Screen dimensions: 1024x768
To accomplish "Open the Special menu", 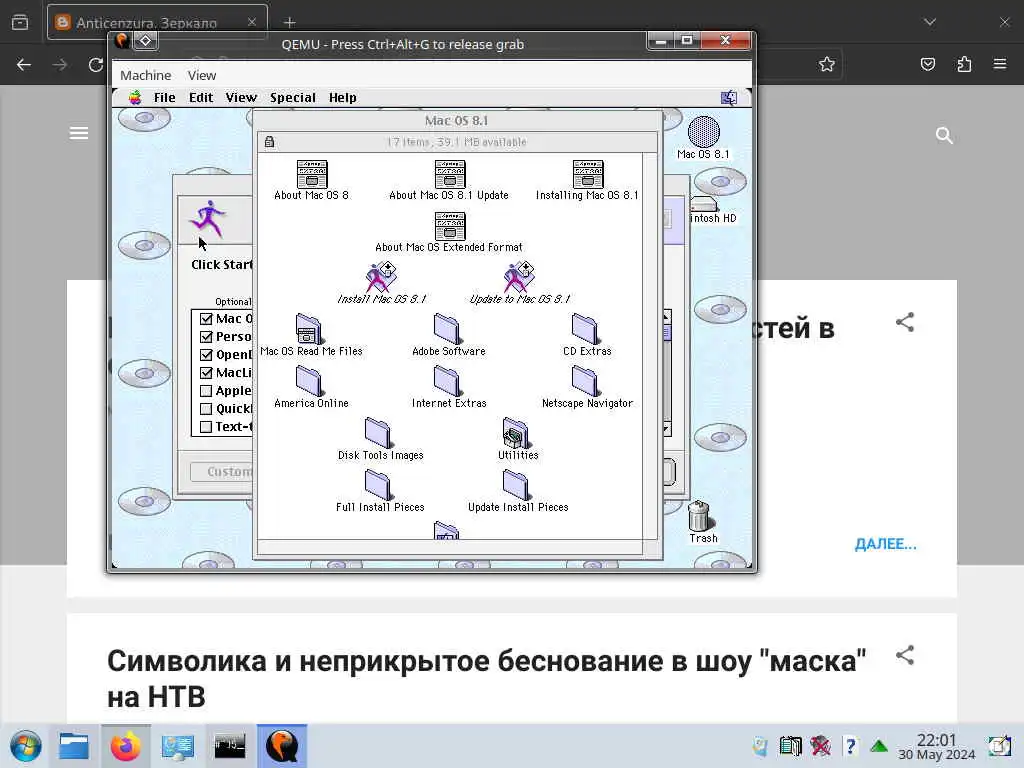I will (x=293, y=98).
